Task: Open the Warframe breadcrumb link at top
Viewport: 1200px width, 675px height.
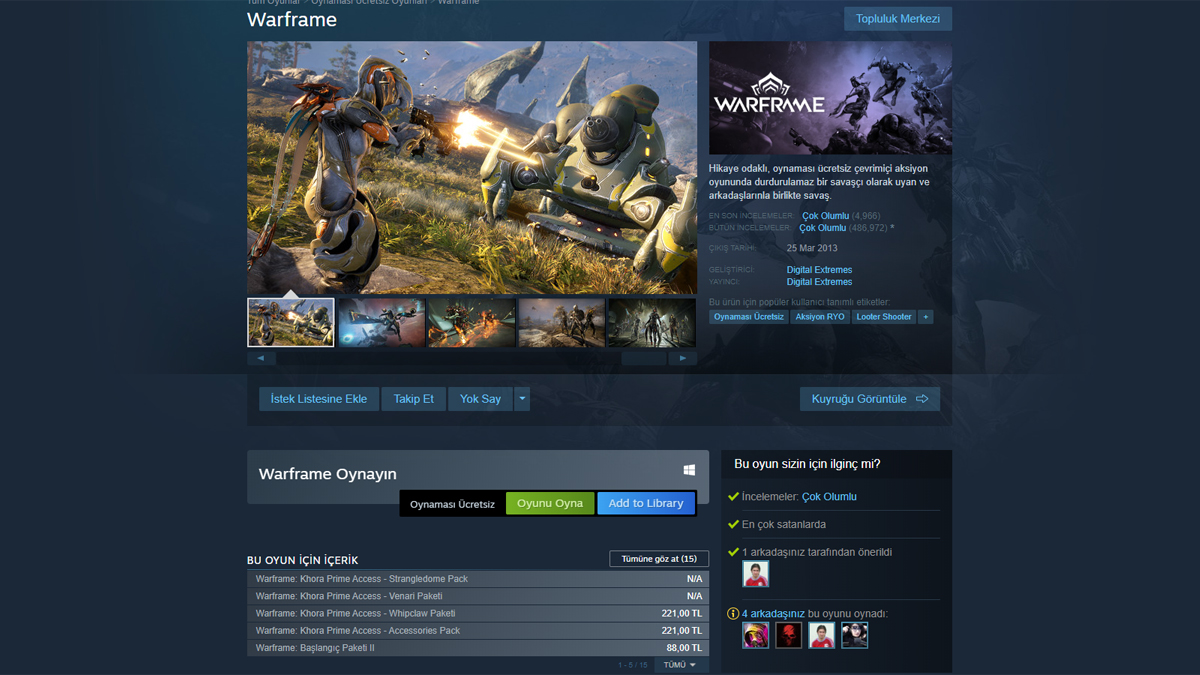Action: [458, 2]
